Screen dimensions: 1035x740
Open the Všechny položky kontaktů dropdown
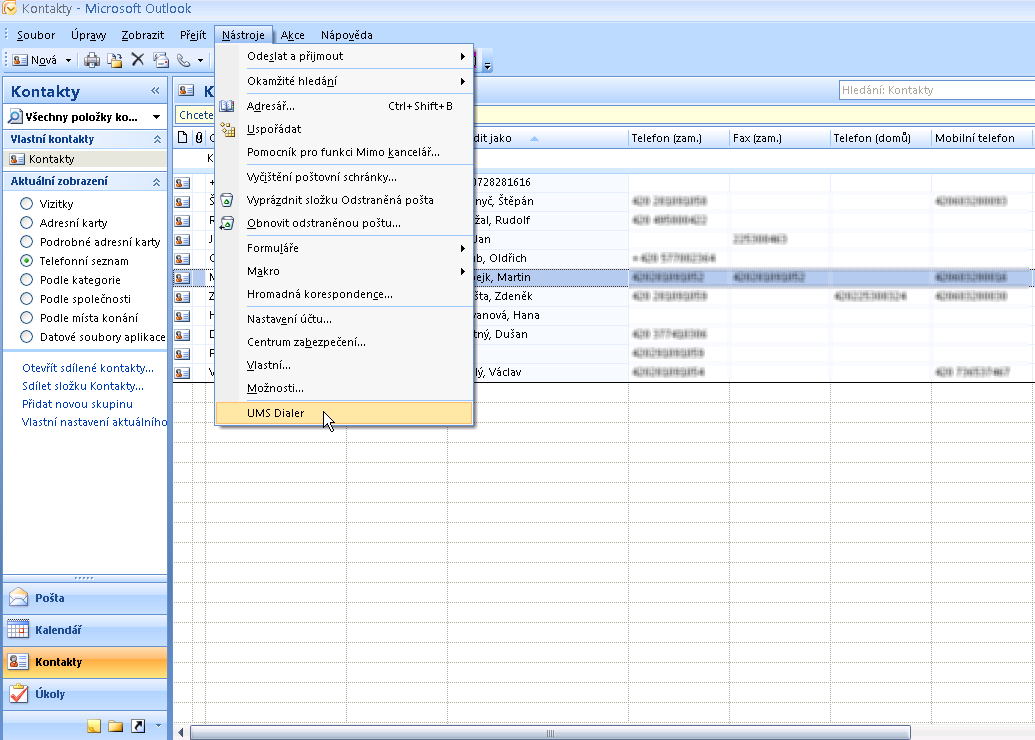pyautogui.click(x=156, y=118)
